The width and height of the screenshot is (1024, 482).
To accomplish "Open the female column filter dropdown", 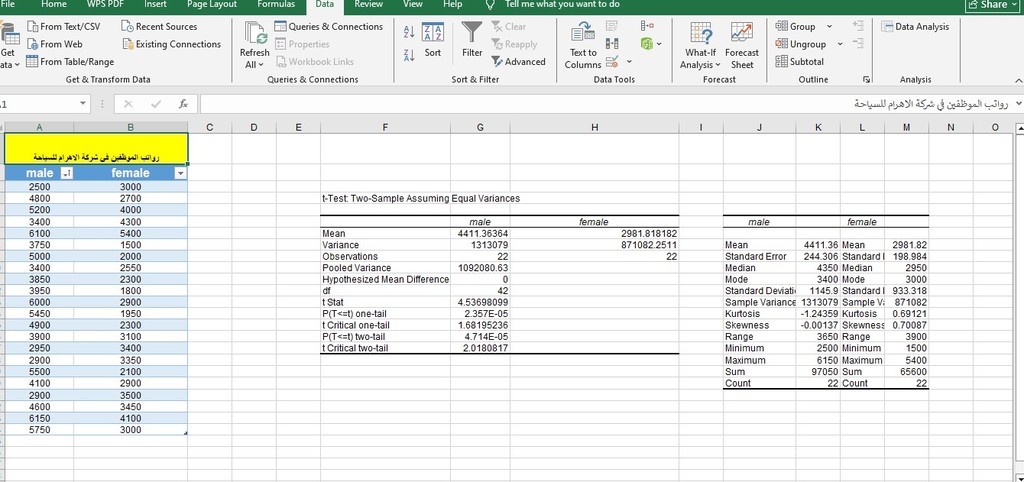I will [x=180, y=174].
